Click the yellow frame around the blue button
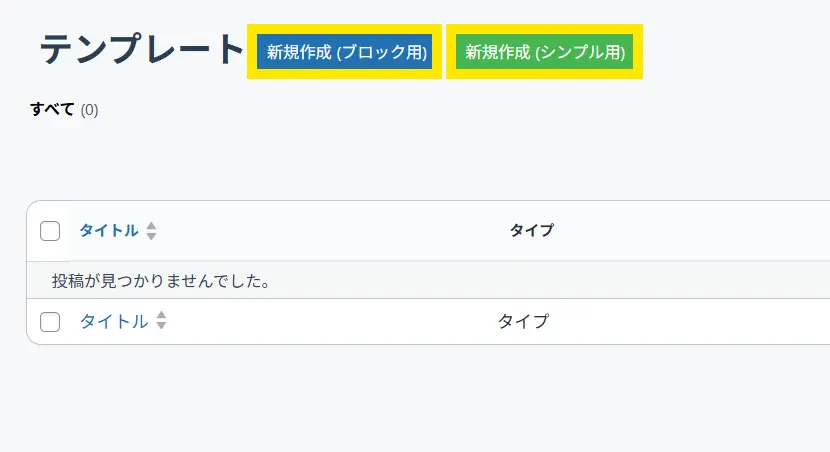Screen dimensions: 830x452 coord(344,29)
